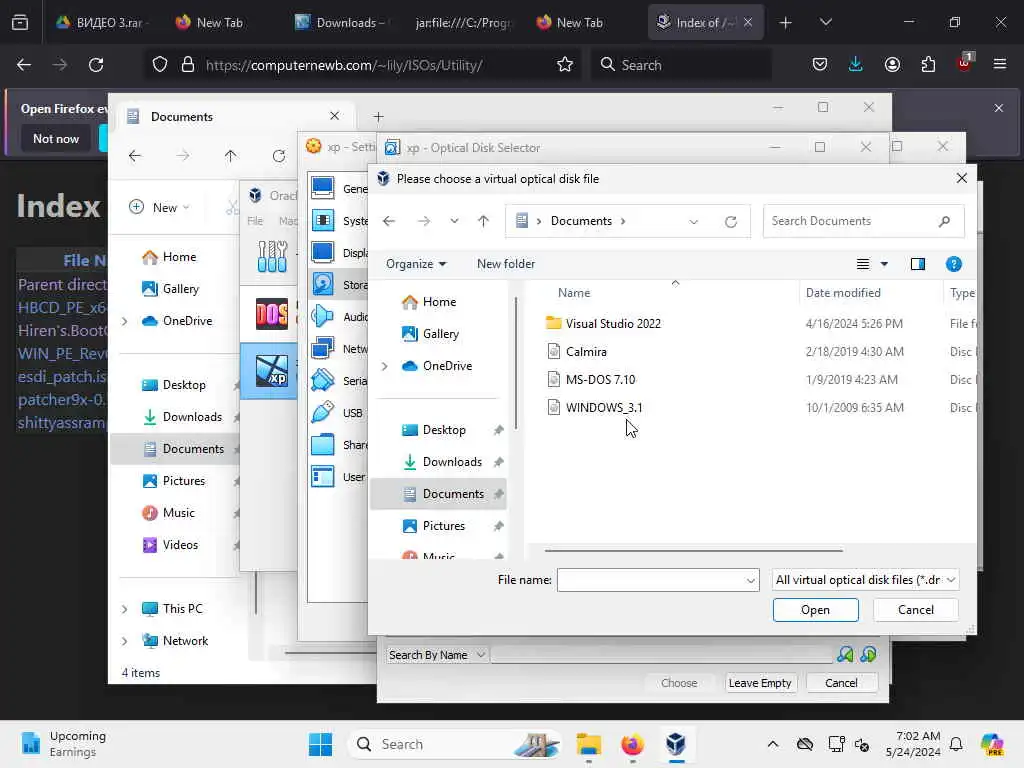Open recent locations chevron in dialog
This screenshot has height=768, width=1024.
[454, 221]
